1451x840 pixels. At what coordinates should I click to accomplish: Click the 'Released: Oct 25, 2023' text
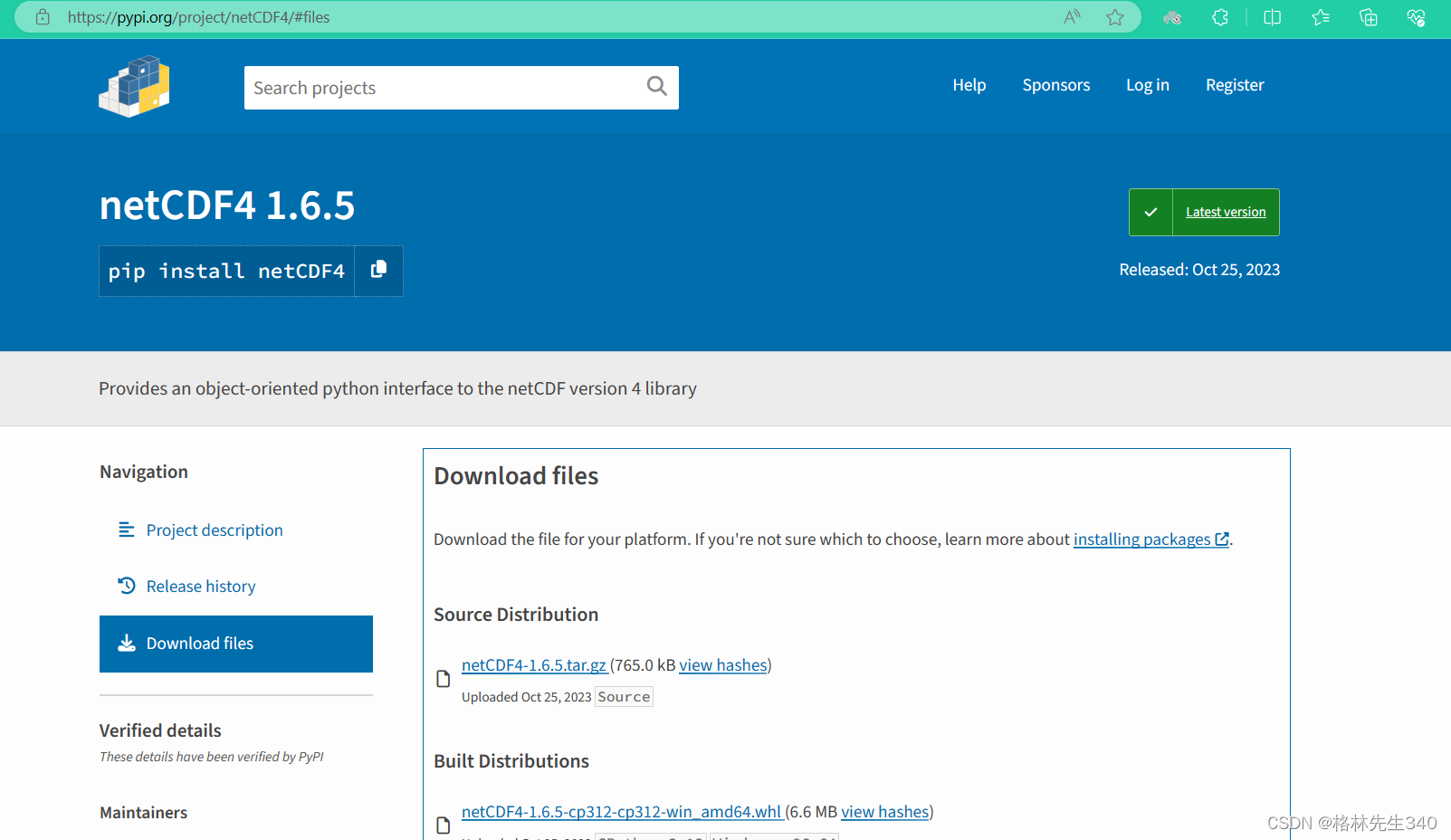point(1199,269)
